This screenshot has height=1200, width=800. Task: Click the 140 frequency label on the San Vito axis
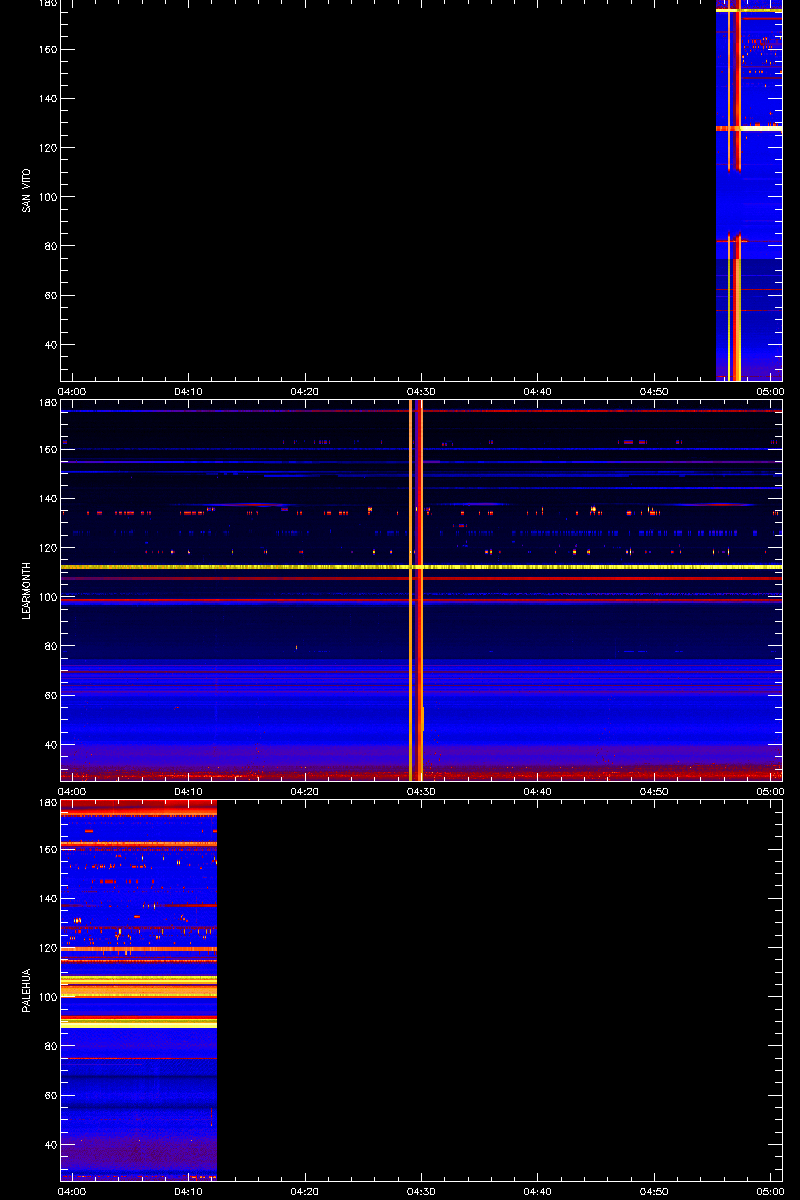pyautogui.click(x=47, y=98)
